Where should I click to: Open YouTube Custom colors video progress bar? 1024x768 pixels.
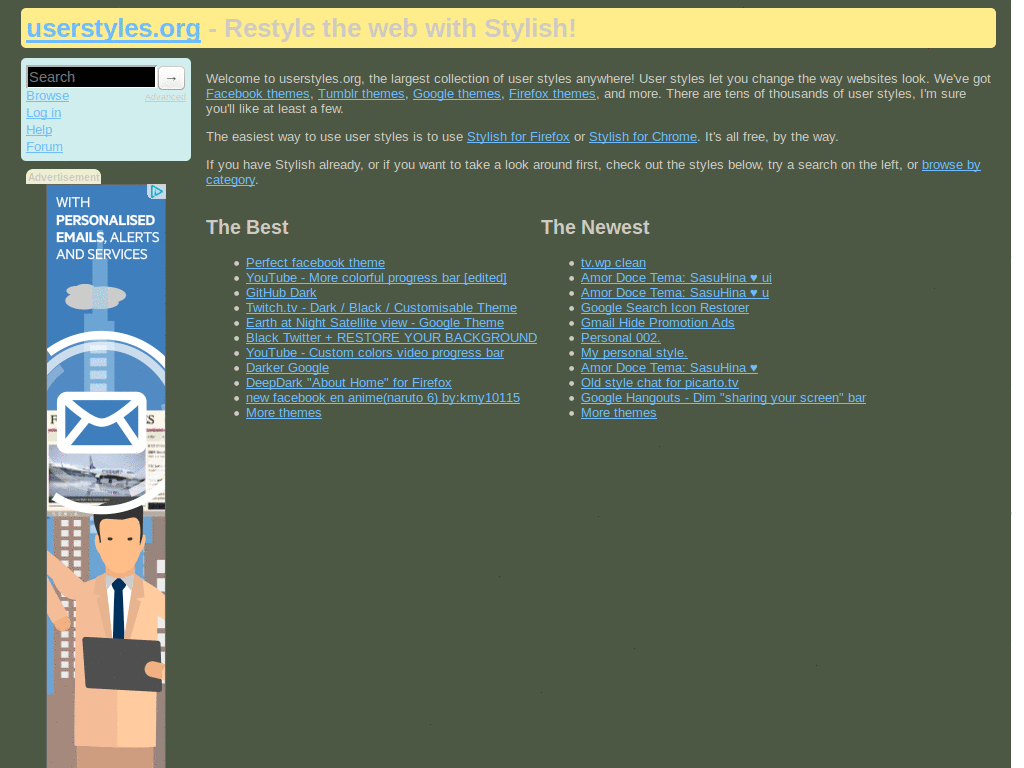375,353
